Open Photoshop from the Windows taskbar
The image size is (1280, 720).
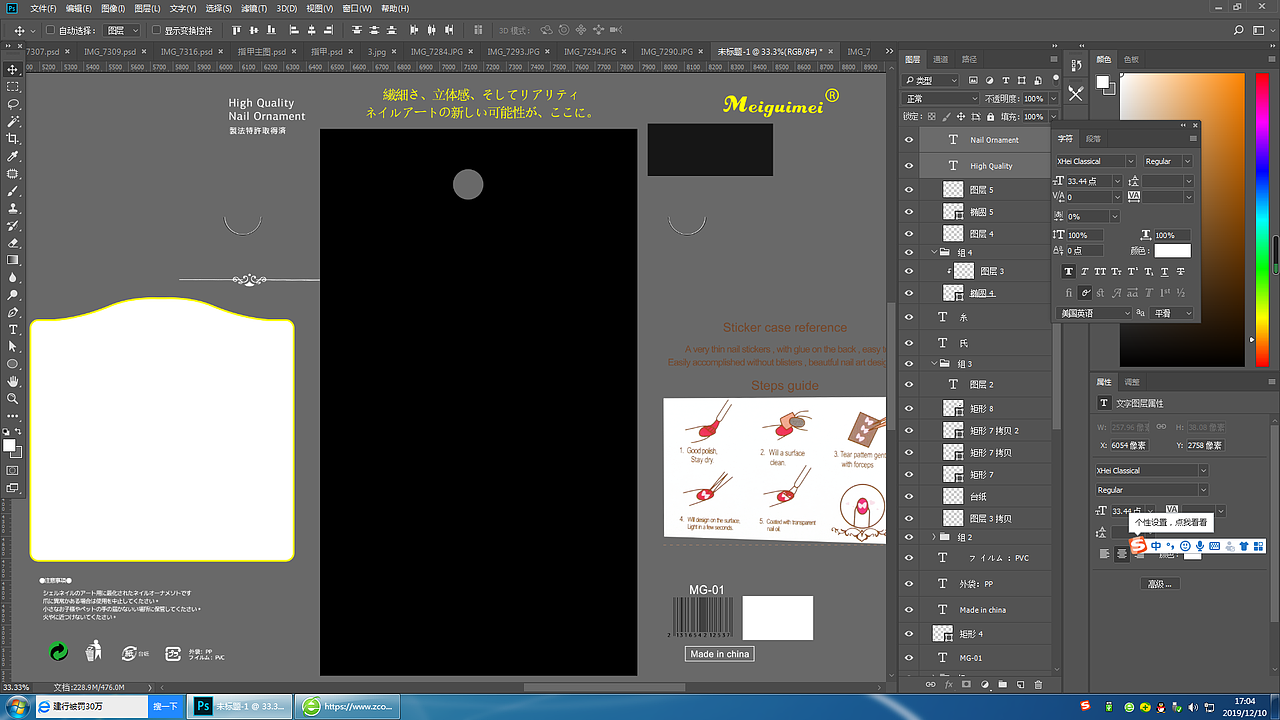(241, 706)
